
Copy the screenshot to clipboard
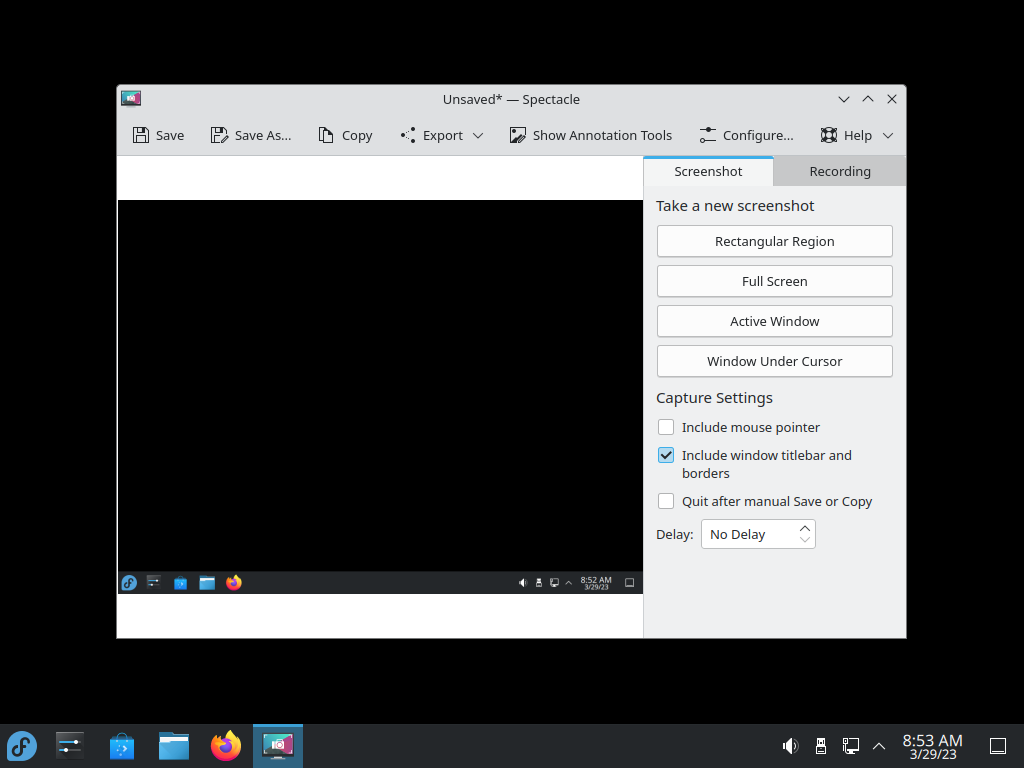345,135
